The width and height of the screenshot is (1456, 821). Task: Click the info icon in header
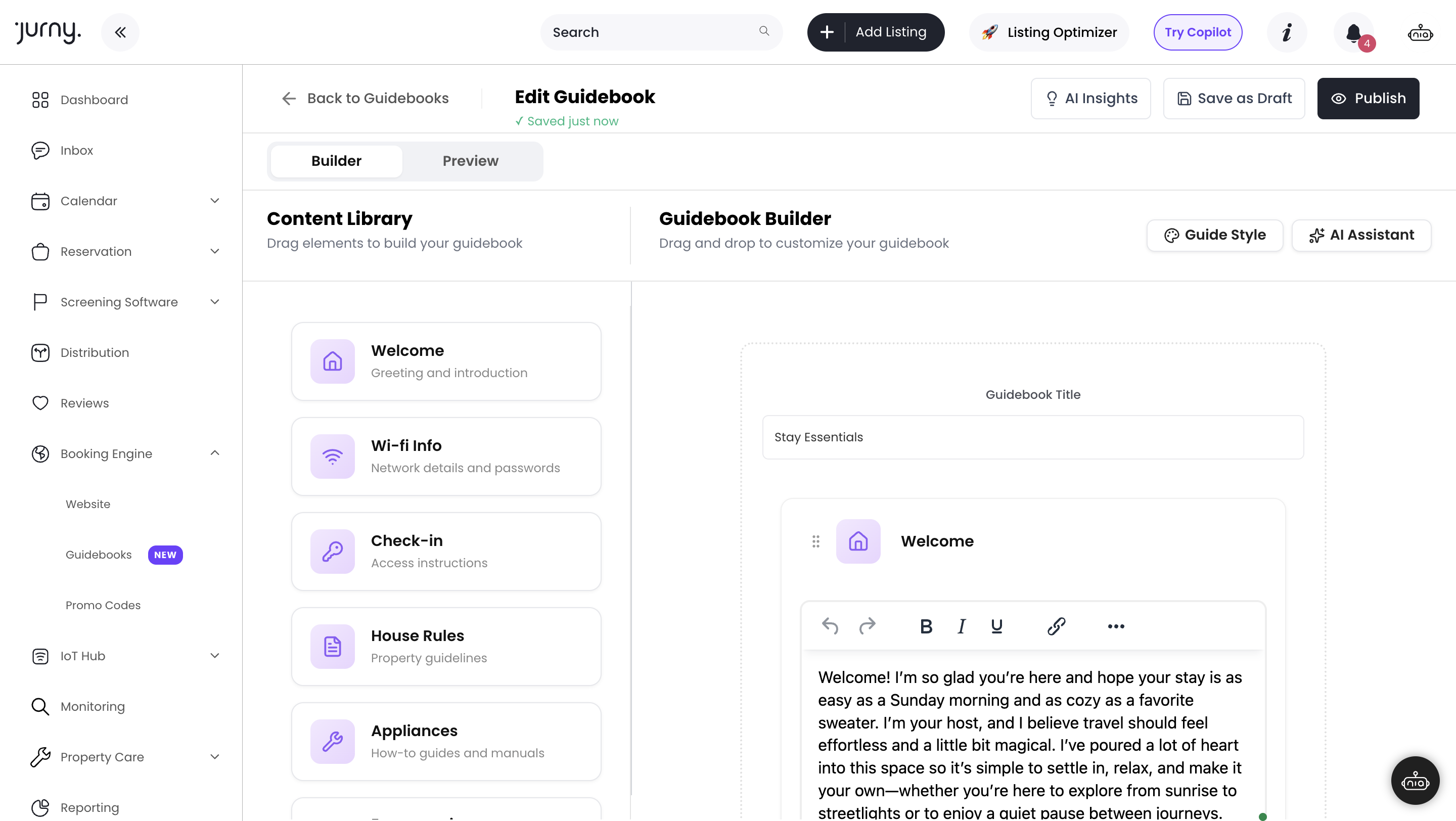pyautogui.click(x=1287, y=32)
